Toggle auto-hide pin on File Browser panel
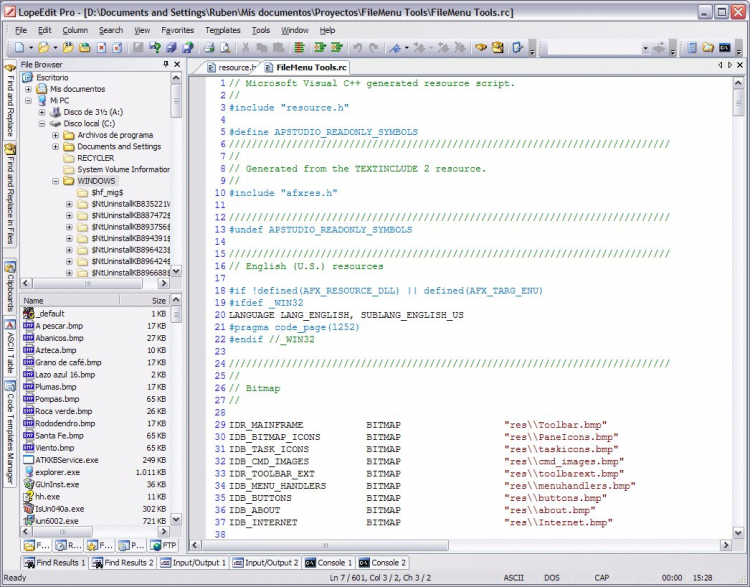The width and height of the screenshot is (750, 587). click(x=166, y=64)
